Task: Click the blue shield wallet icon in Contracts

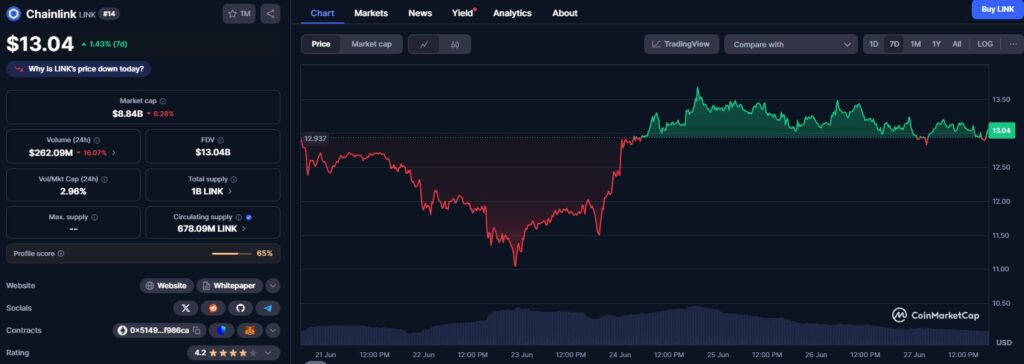Action: coord(221,330)
